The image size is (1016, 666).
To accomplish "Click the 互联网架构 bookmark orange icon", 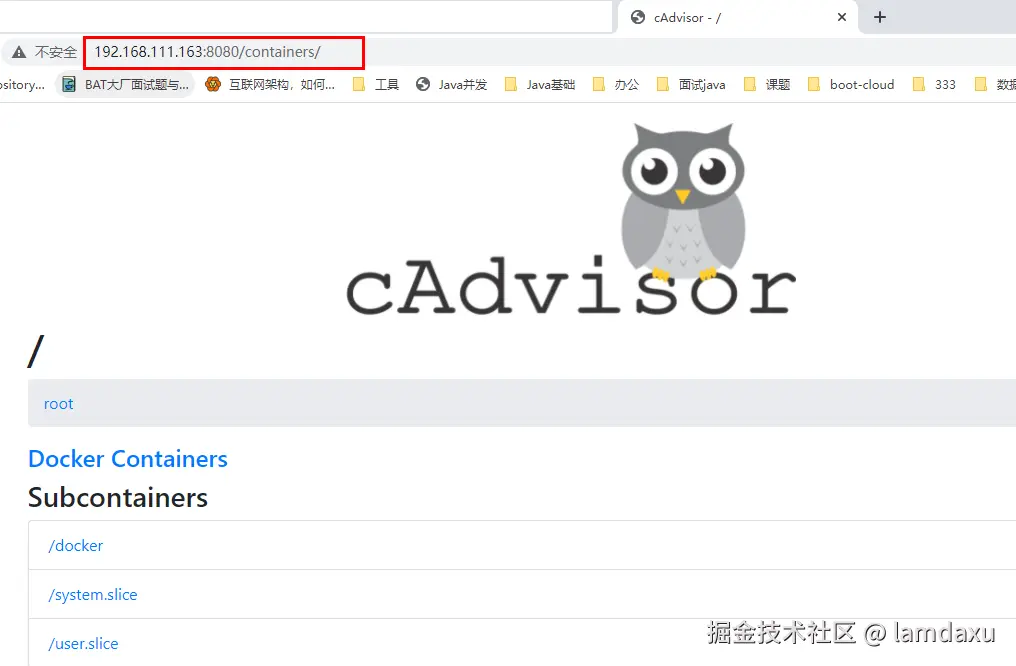I will (213, 84).
